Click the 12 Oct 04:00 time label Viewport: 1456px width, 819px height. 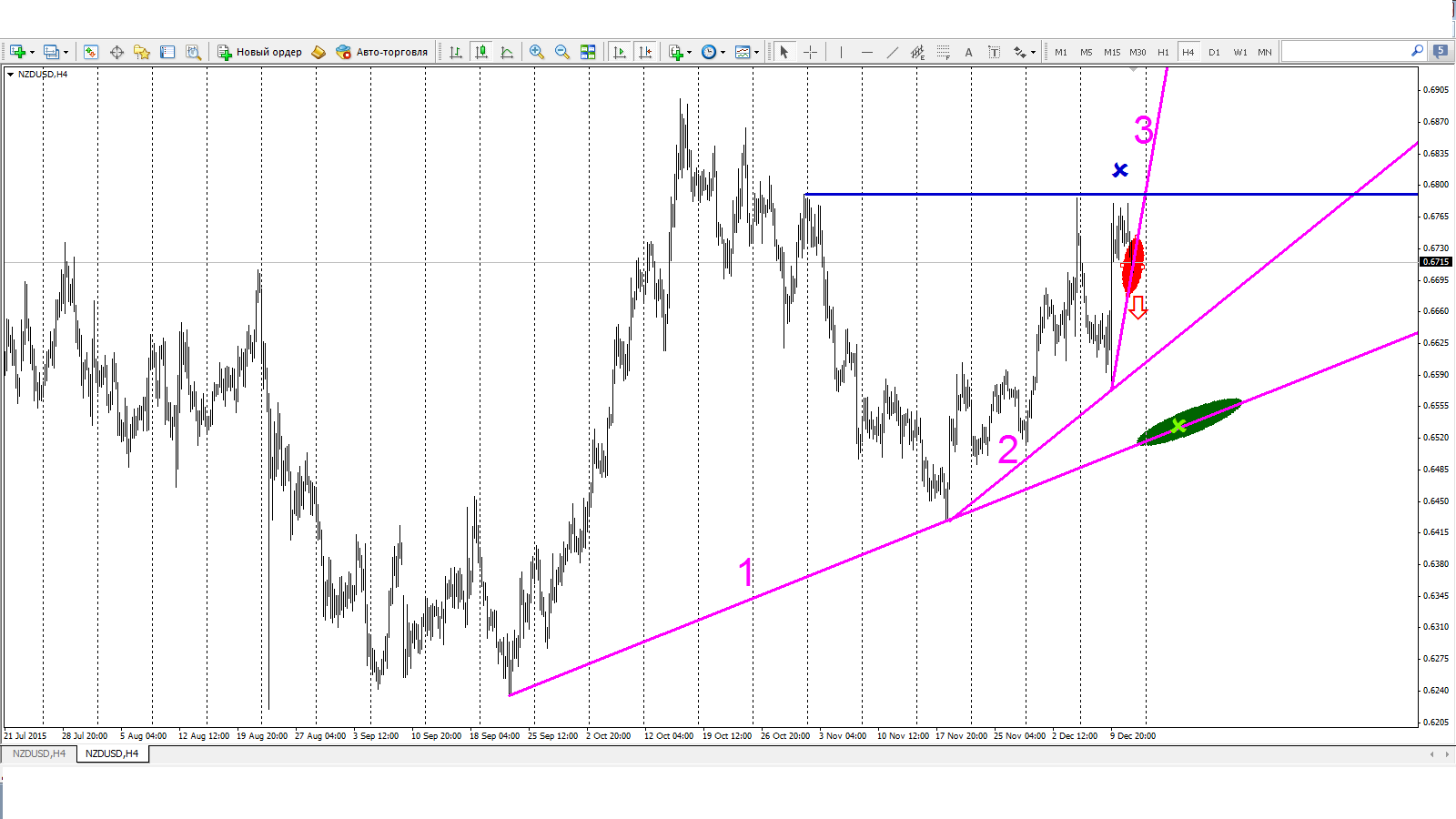669,735
